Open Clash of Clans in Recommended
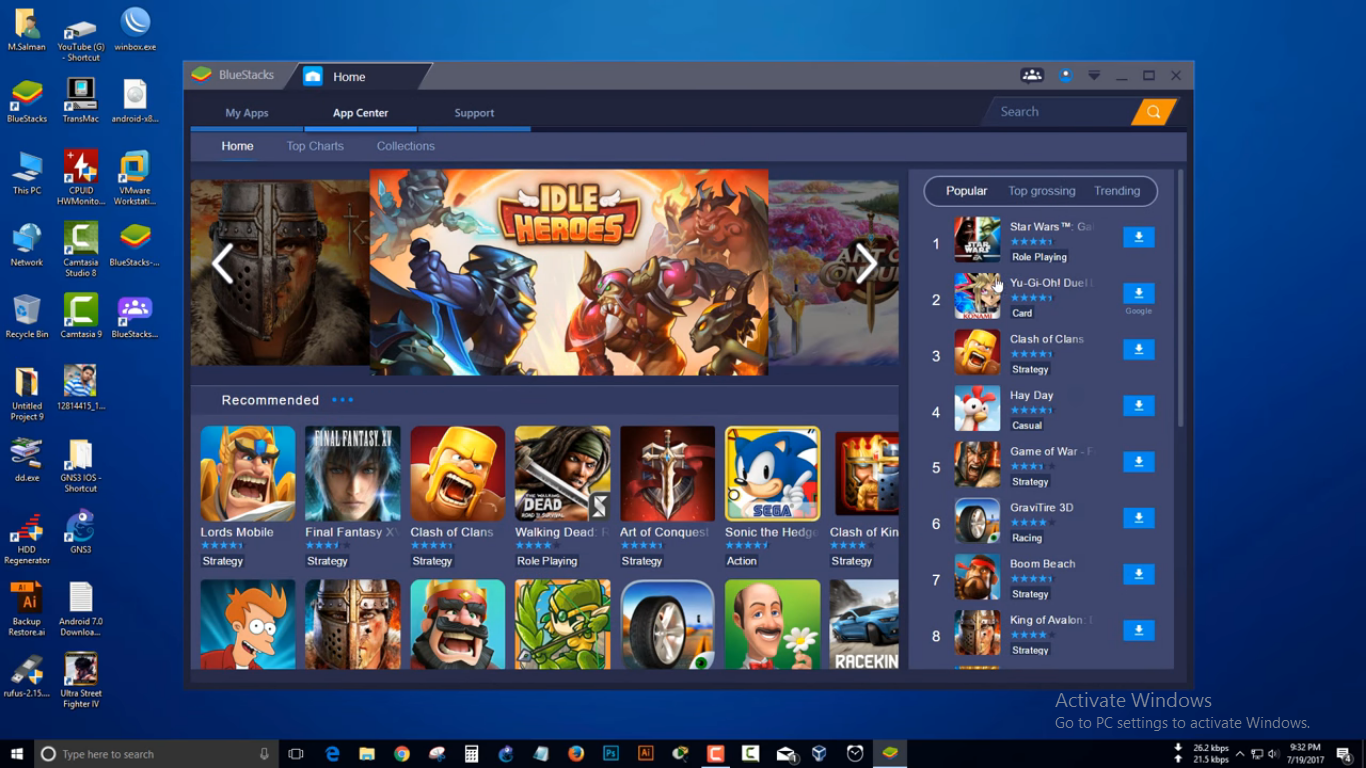Viewport: 1366px width, 768px height. (458, 473)
